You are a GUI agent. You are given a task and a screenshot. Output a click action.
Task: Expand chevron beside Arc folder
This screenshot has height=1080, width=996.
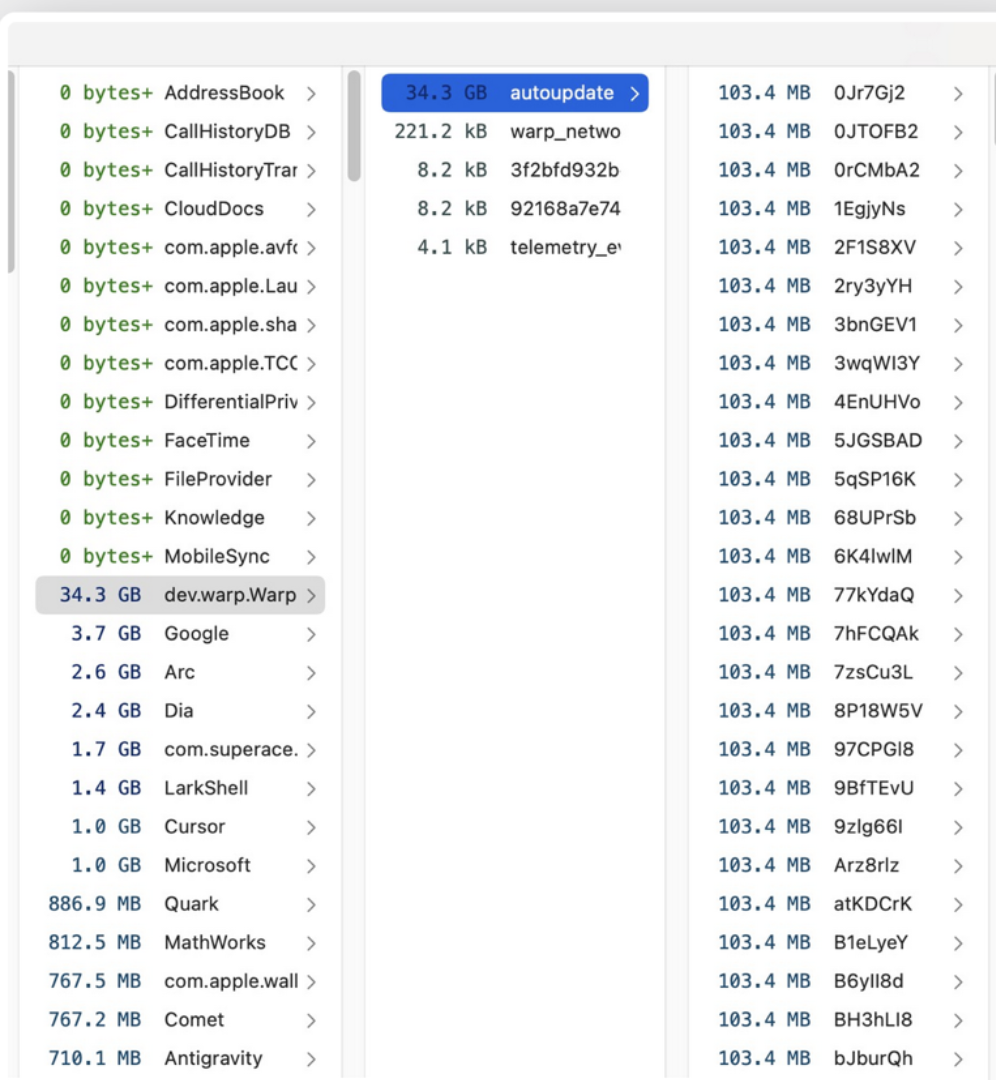pos(311,673)
